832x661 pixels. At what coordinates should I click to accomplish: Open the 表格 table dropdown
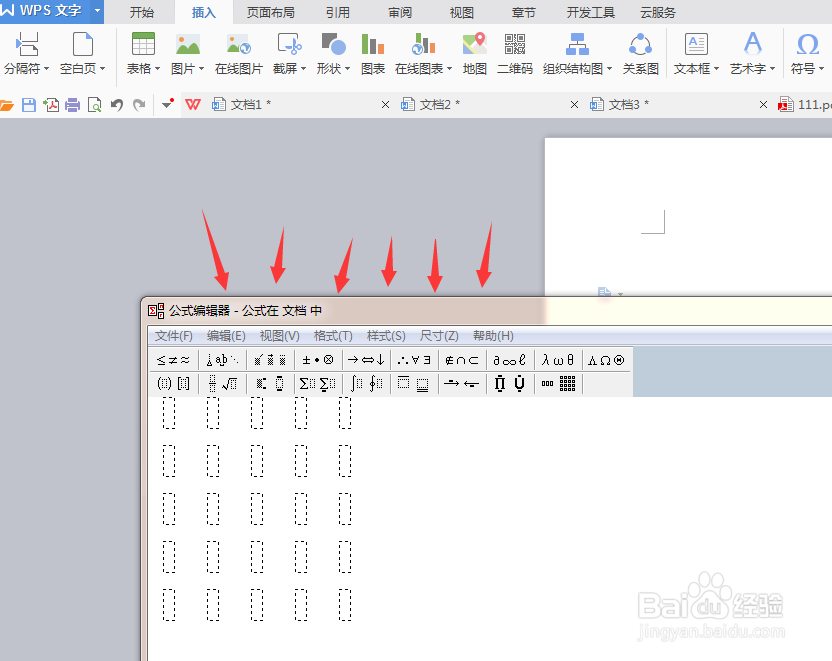pyautogui.click(x=141, y=55)
